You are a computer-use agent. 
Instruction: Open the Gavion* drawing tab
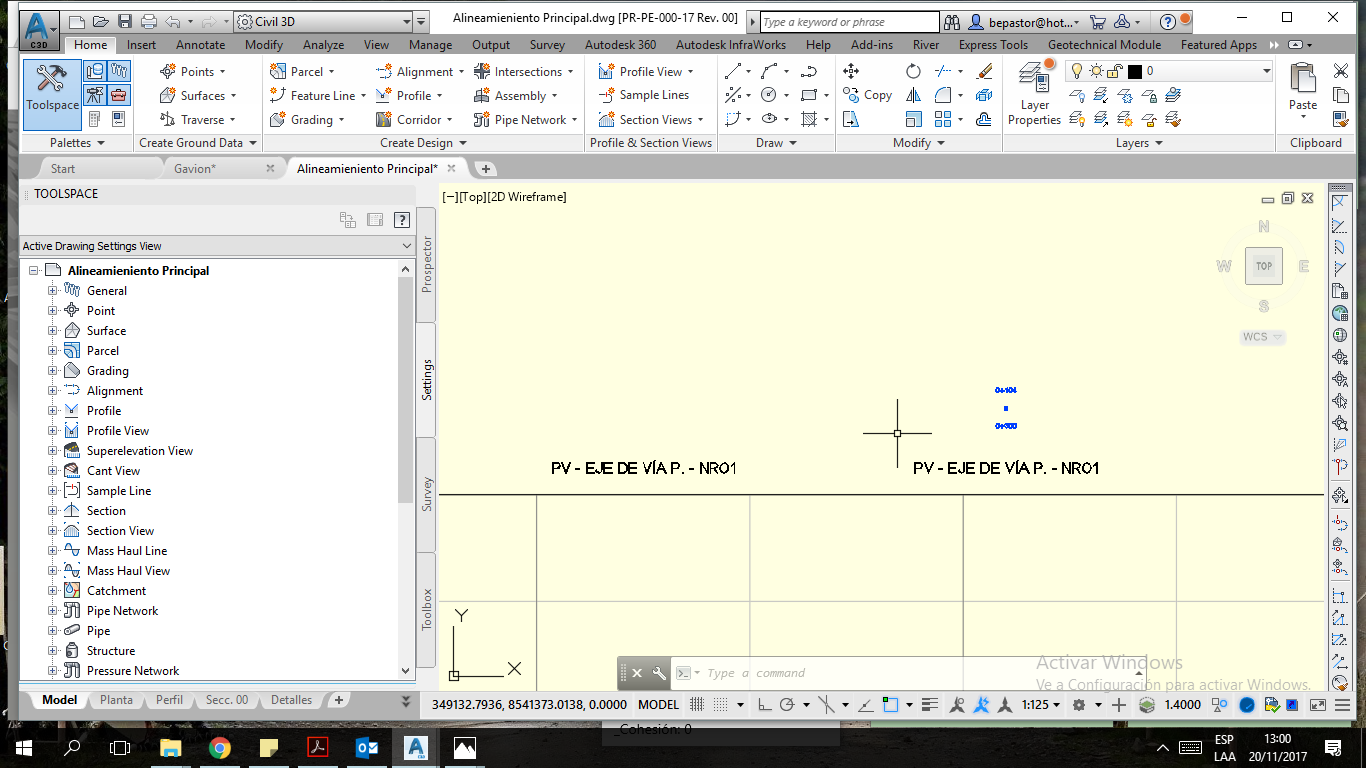click(x=194, y=169)
